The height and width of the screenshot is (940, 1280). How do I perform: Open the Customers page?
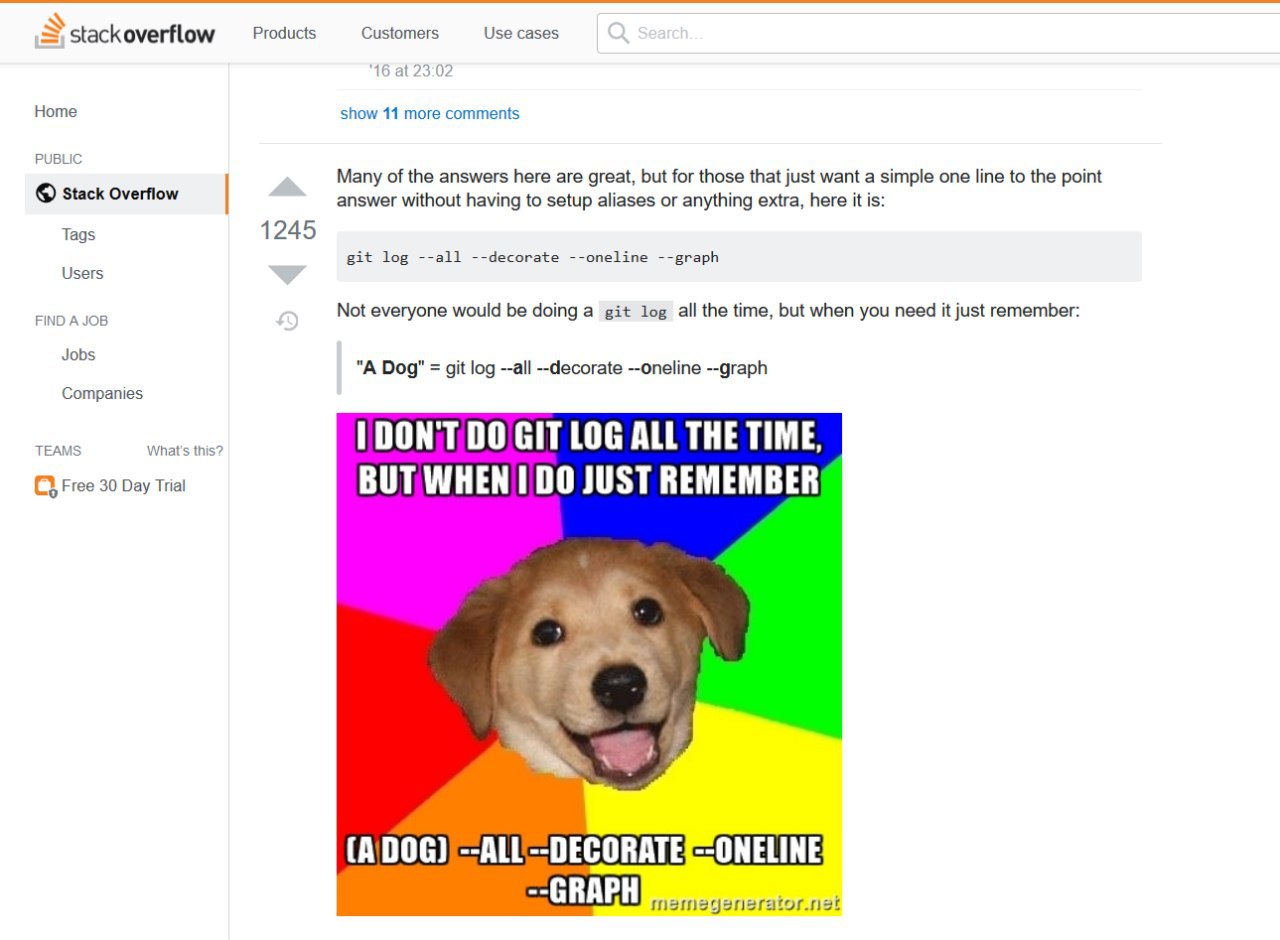click(x=400, y=33)
